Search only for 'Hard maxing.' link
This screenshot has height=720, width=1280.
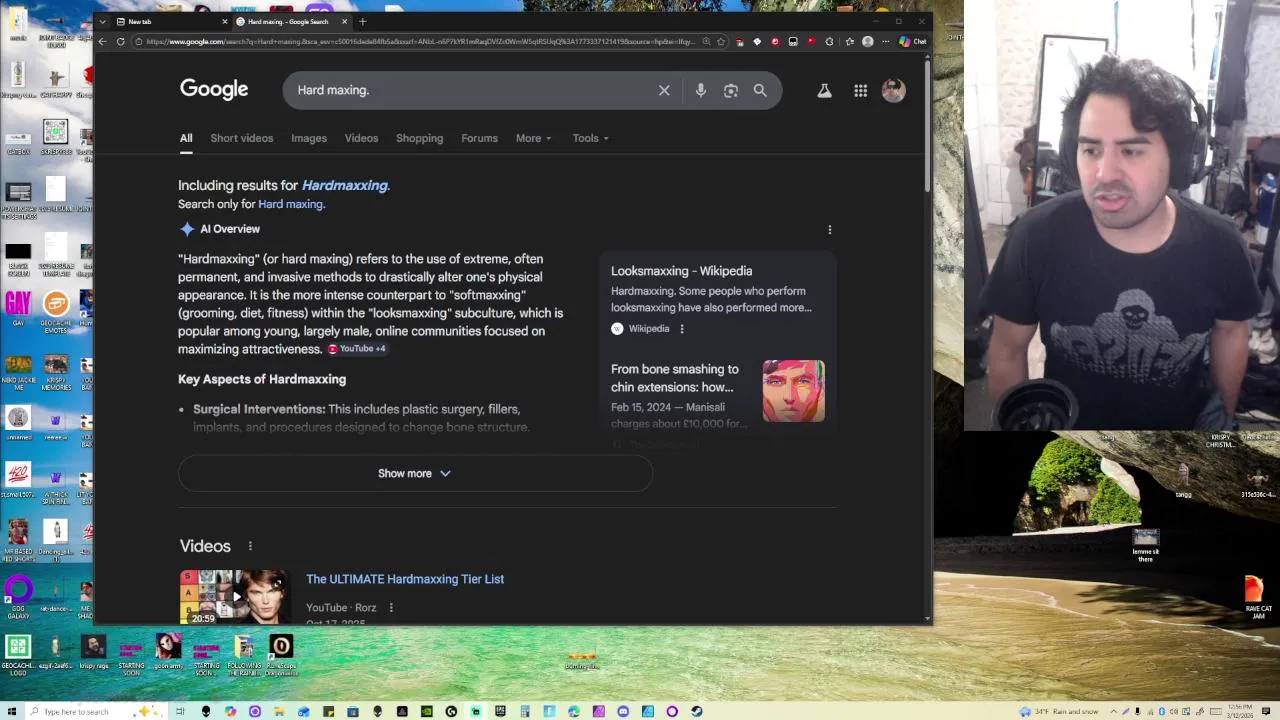(x=291, y=204)
